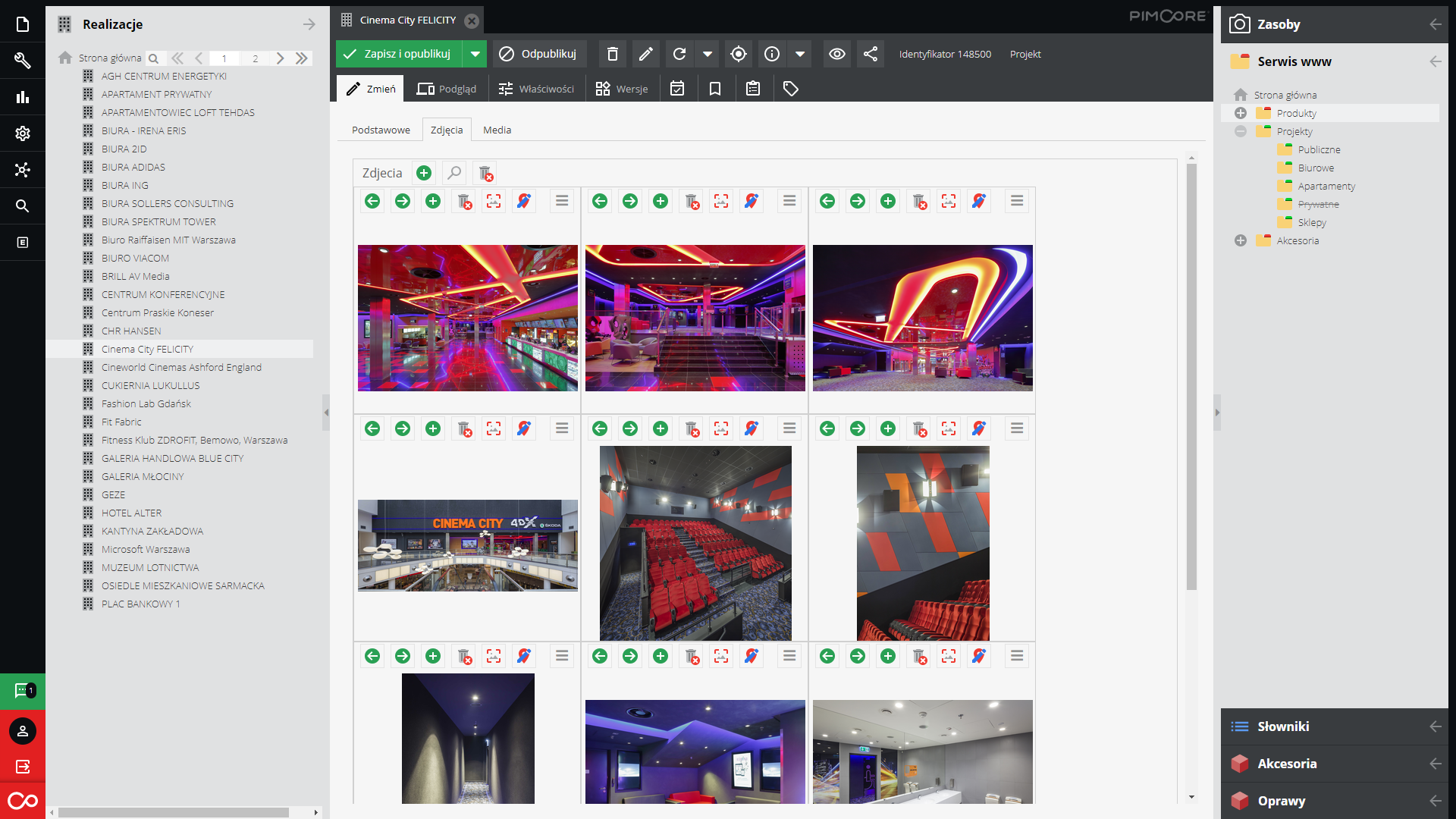Select the red cinema seats thumbnail
The width and height of the screenshot is (1456, 819).
(x=695, y=543)
